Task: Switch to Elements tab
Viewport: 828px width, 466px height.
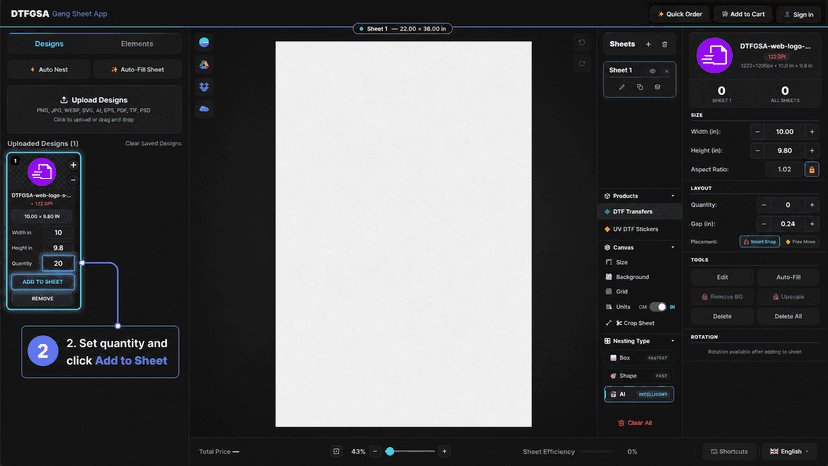Action: pyautogui.click(x=137, y=44)
